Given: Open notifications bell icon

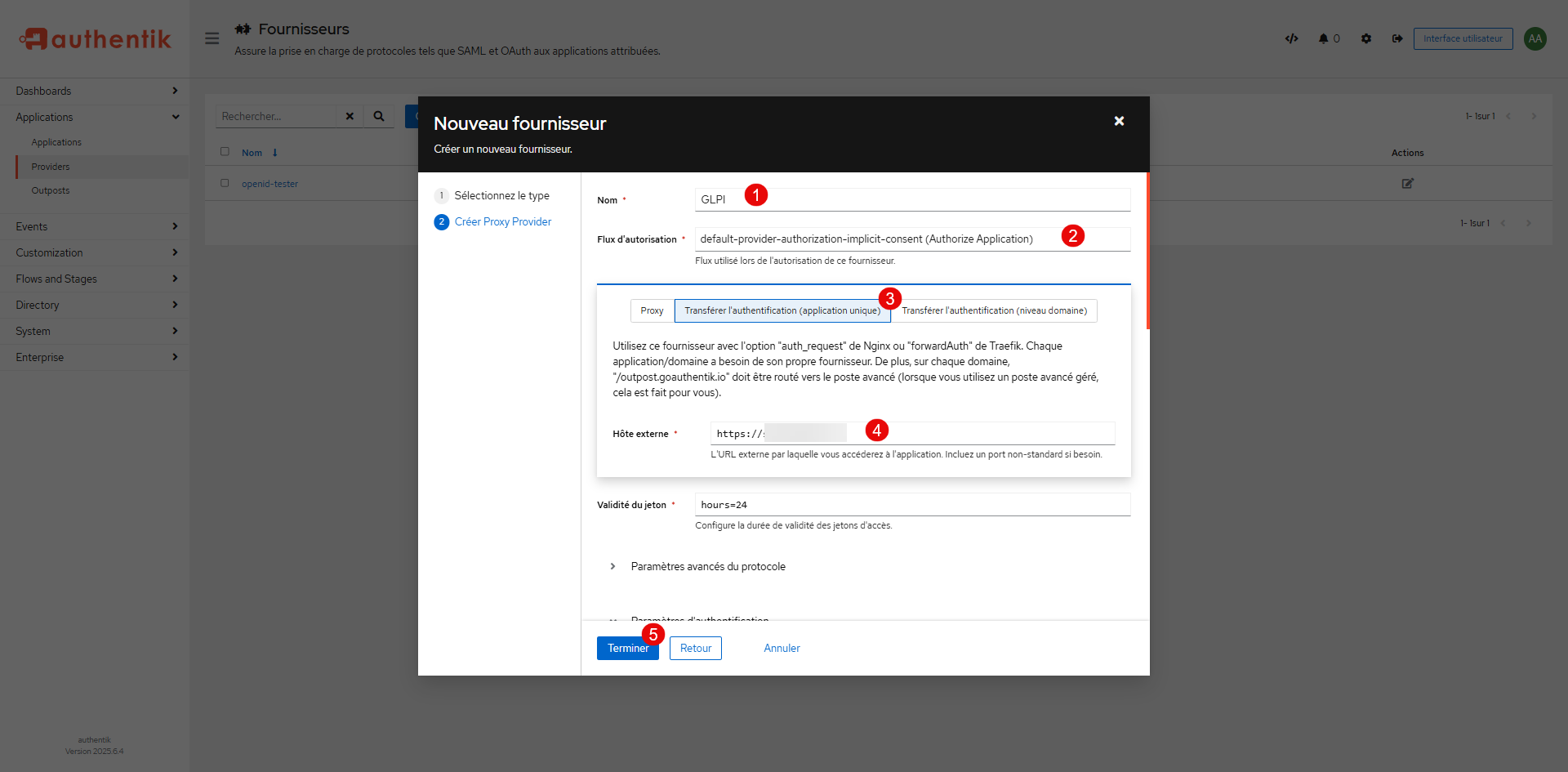Looking at the screenshot, I should 1323,38.
